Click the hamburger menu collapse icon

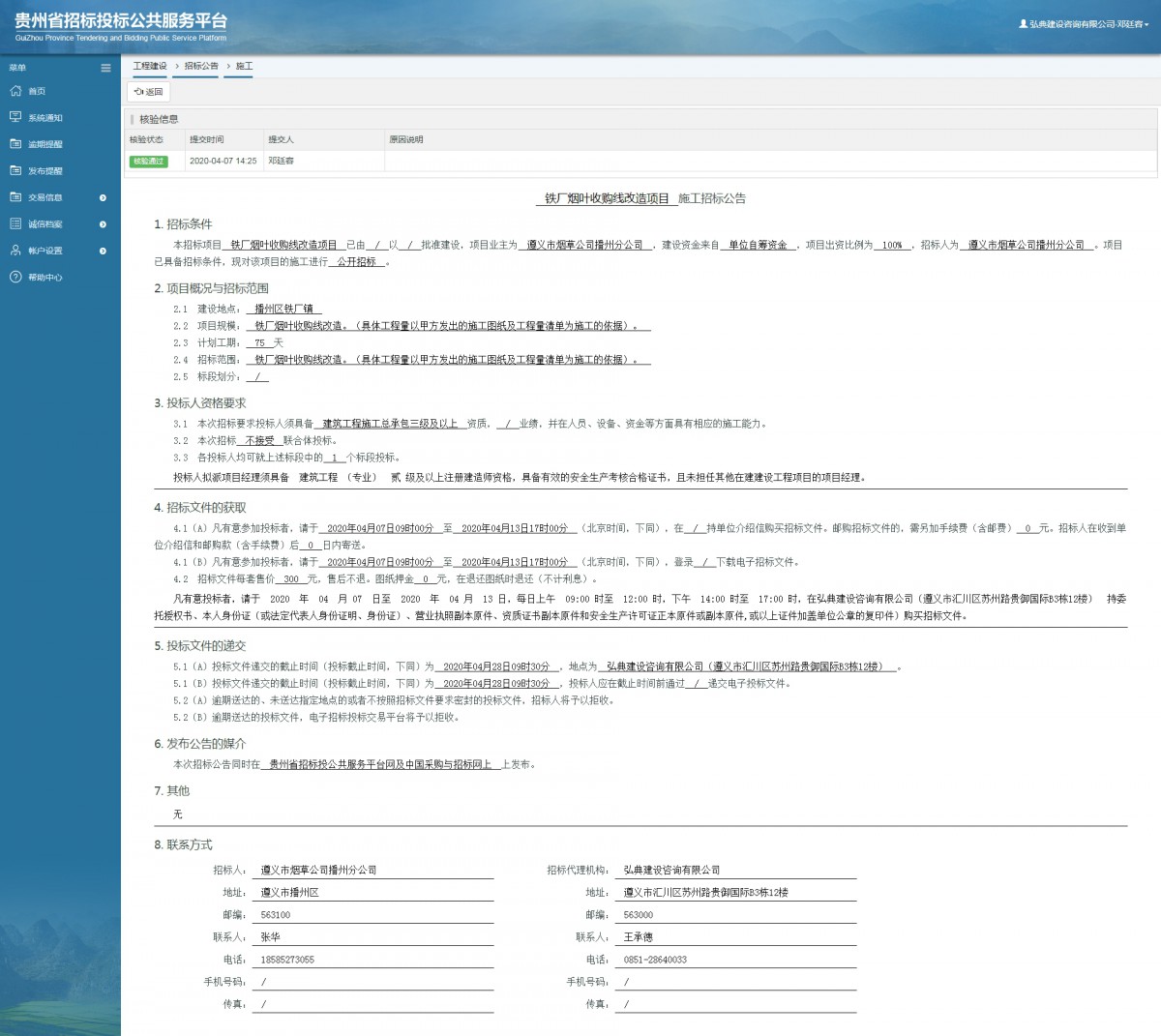pyautogui.click(x=105, y=68)
